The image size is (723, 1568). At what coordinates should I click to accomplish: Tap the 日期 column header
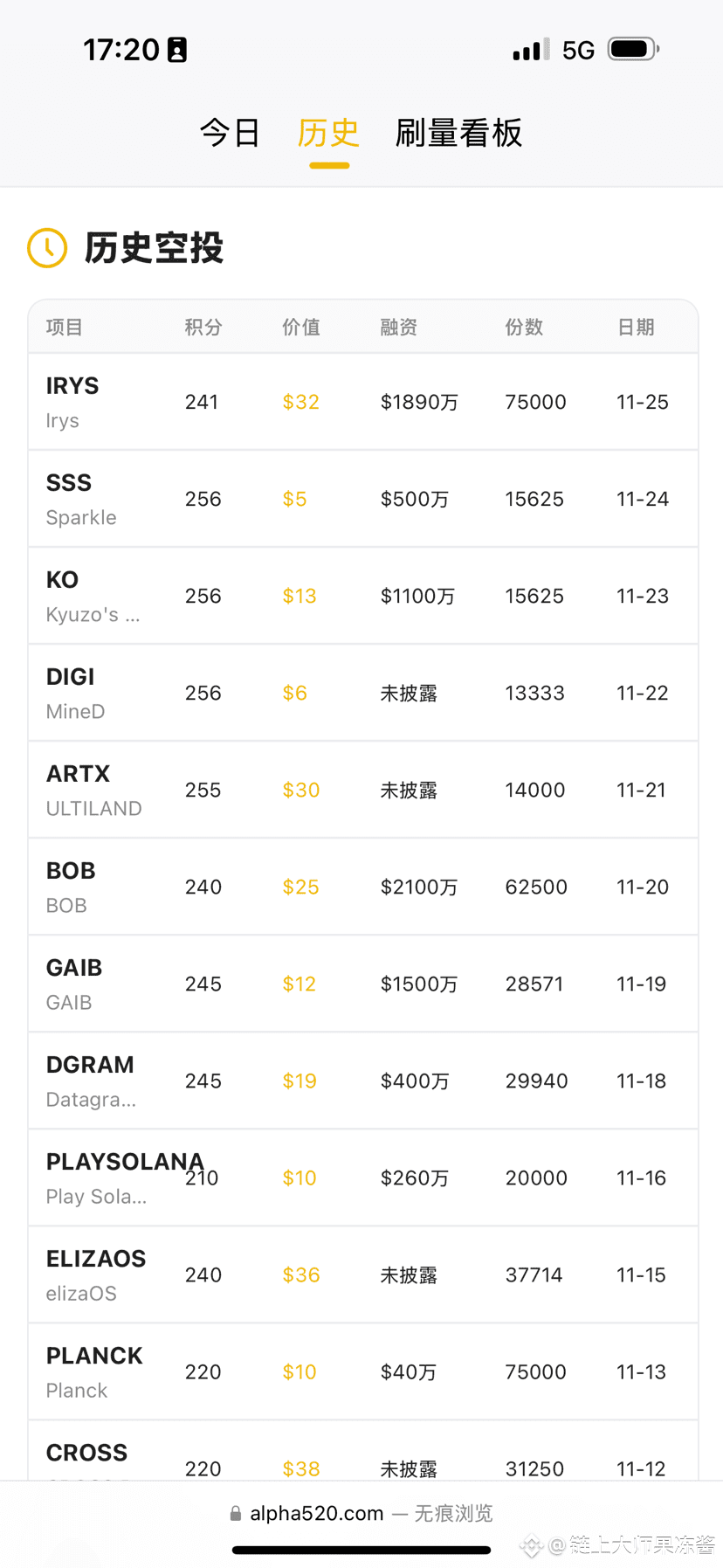coord(636,328)
